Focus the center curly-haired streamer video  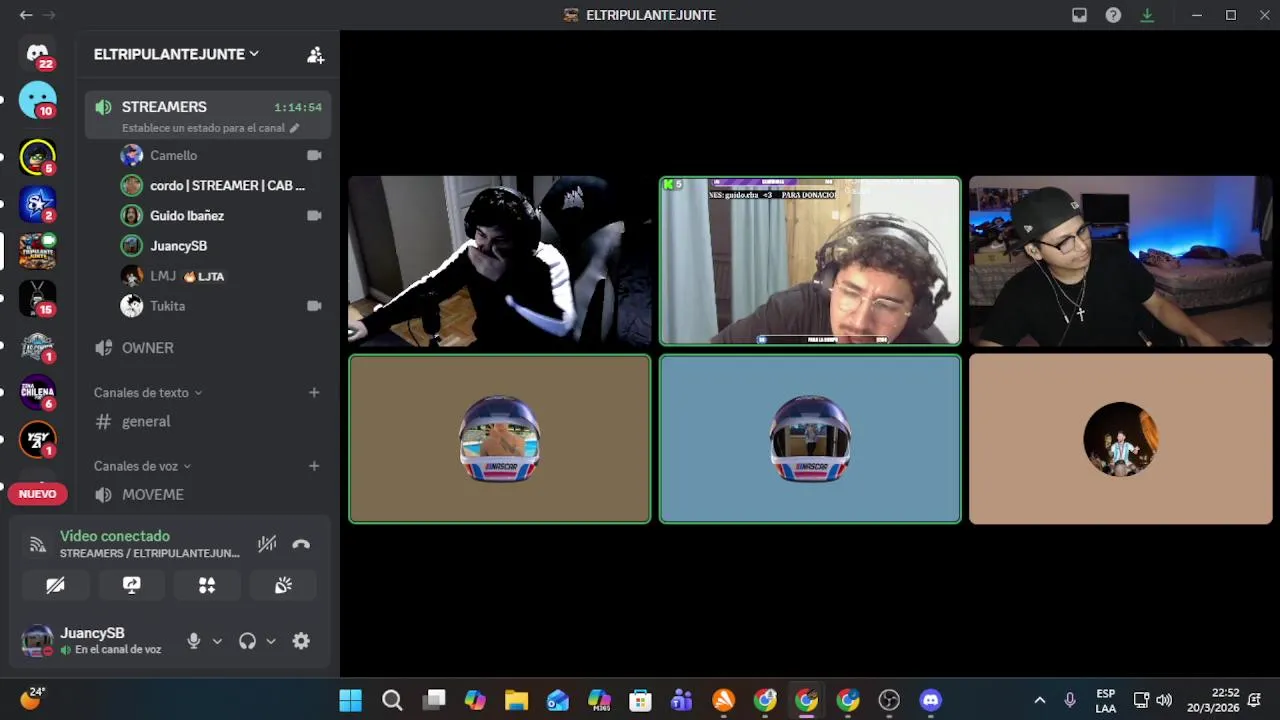click(x=810, y=261)
